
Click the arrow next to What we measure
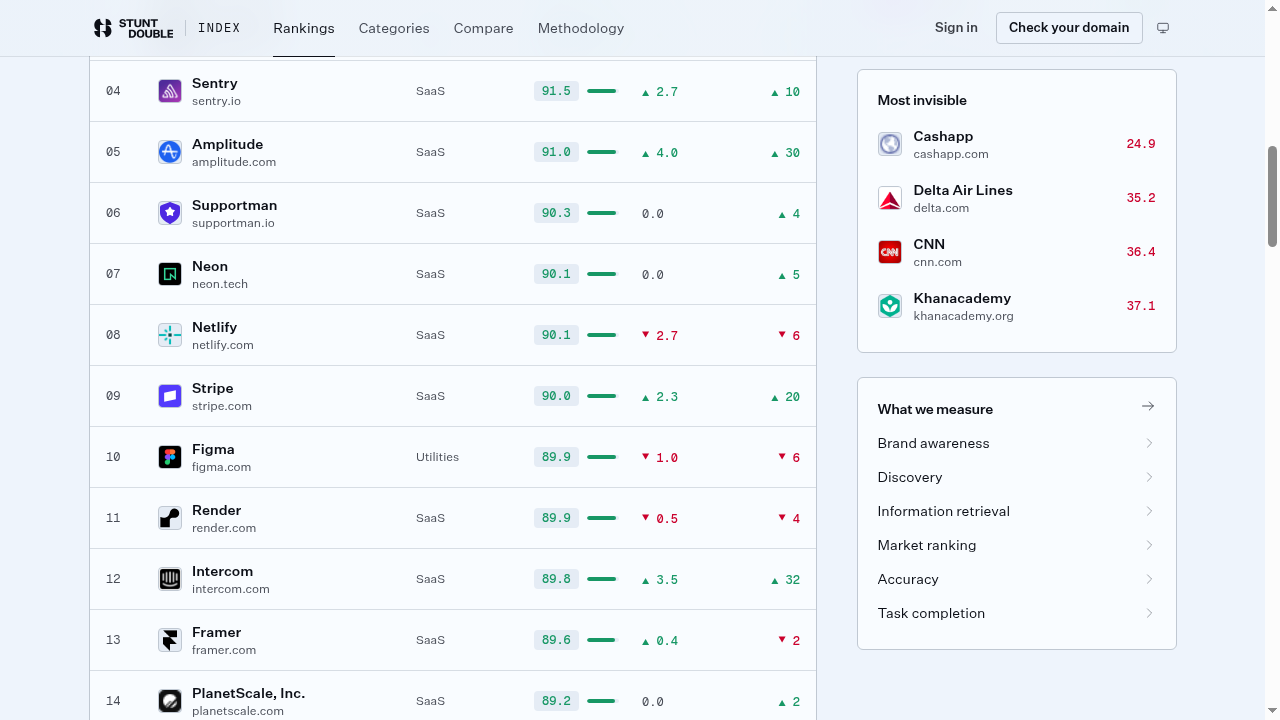[x=1148, y=406]
